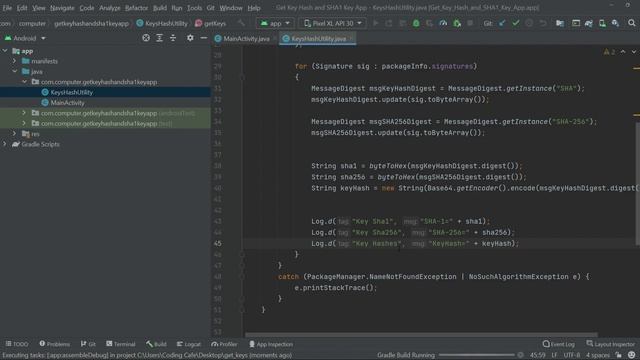Open the Build menu
The height and width of the screenshot is (360, 640).
tap(160, 8)
